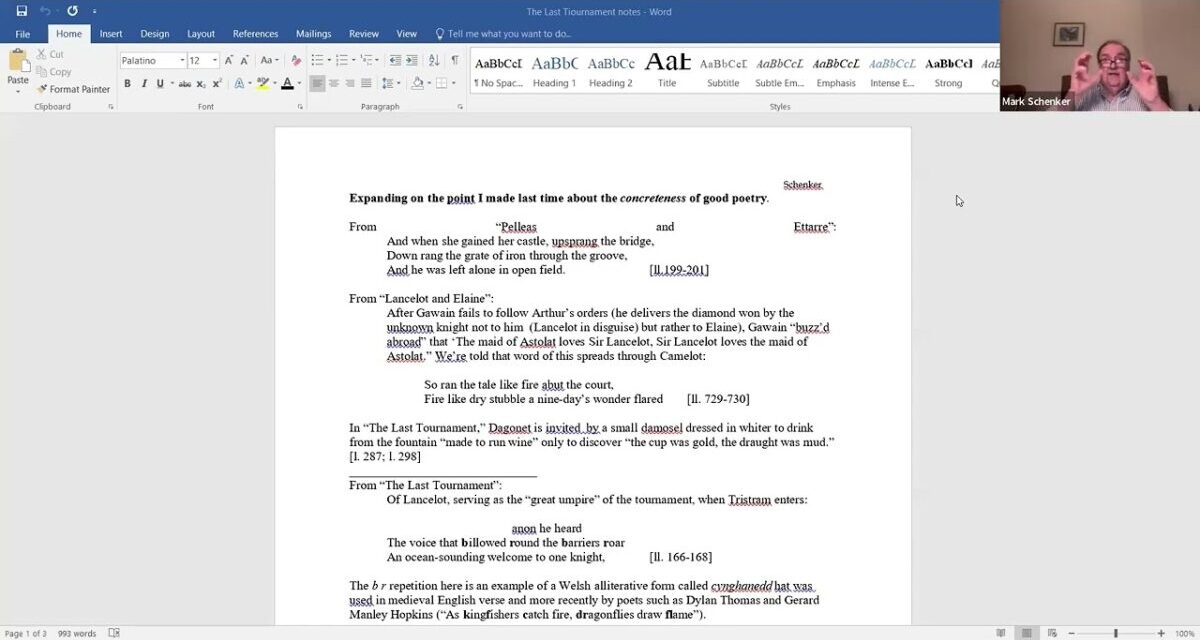Switch to the Design tab
Screen dimensions: 1200x640
(x=154, y=34)
